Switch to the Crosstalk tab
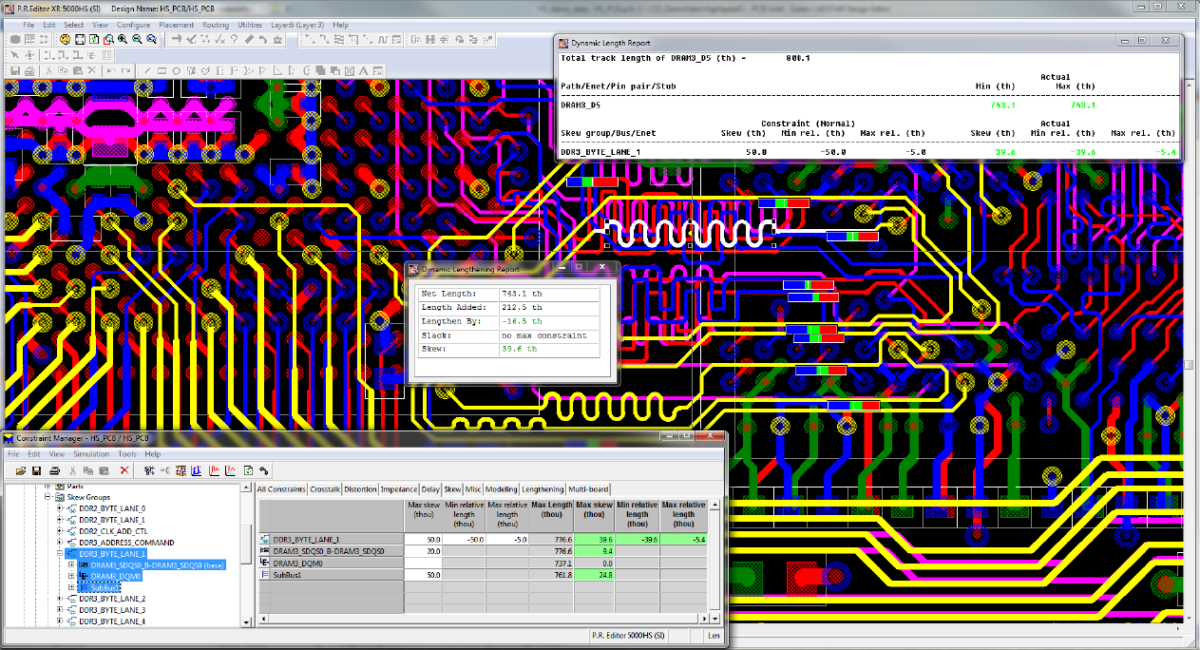 [x=323, y=489]
